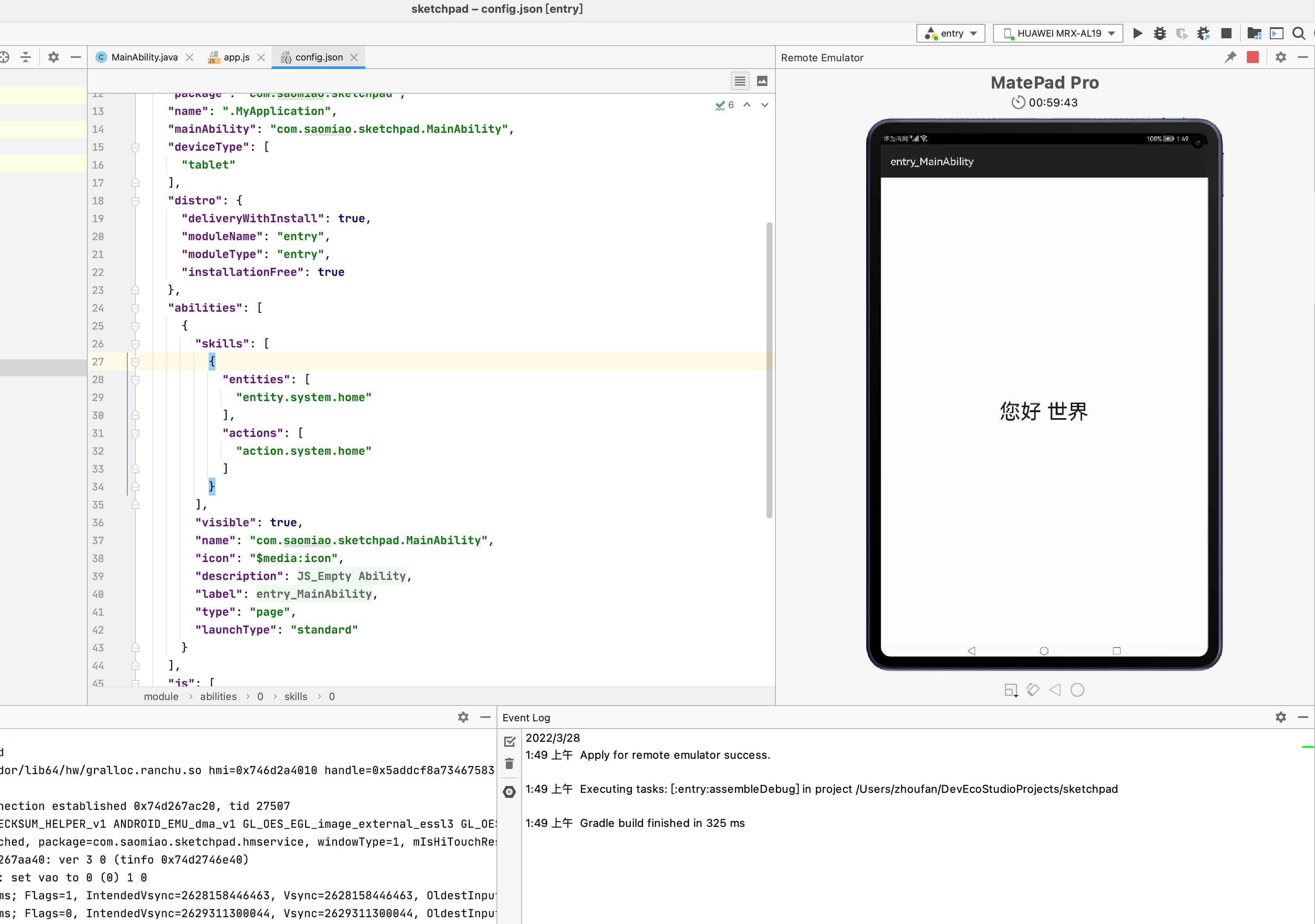Click the skills breadcrumb item
Image resolution: width=1315 pixels, height=924 pixels.
tap(296, 696)
